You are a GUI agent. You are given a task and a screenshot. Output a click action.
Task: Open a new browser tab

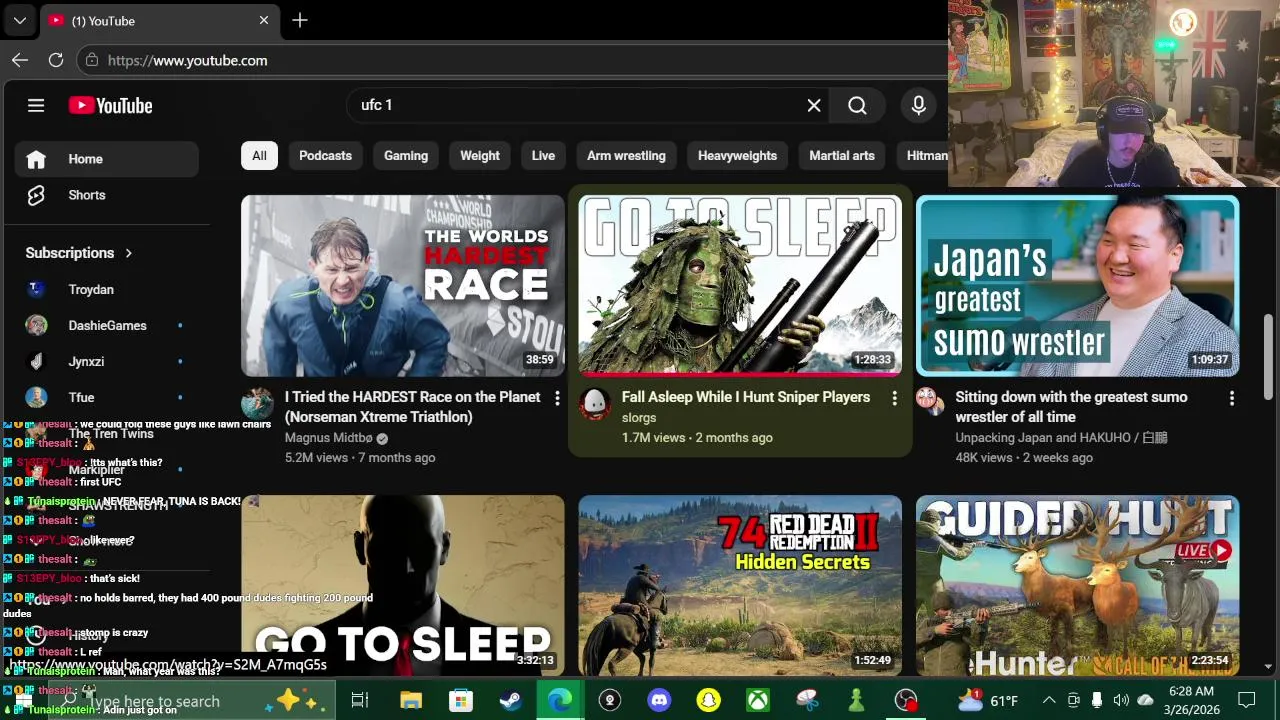pos(300,20)
